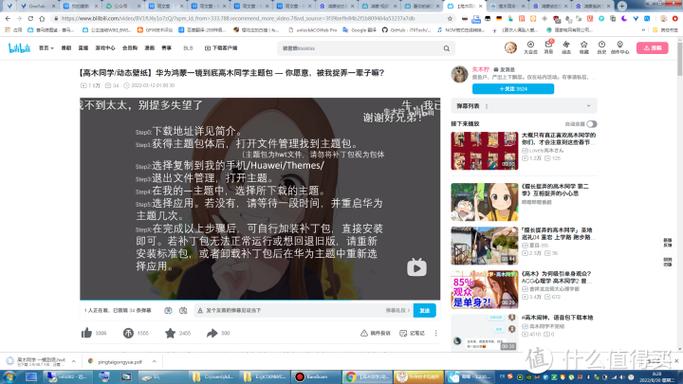Click the report warning triangle icon

pos(364,333)
